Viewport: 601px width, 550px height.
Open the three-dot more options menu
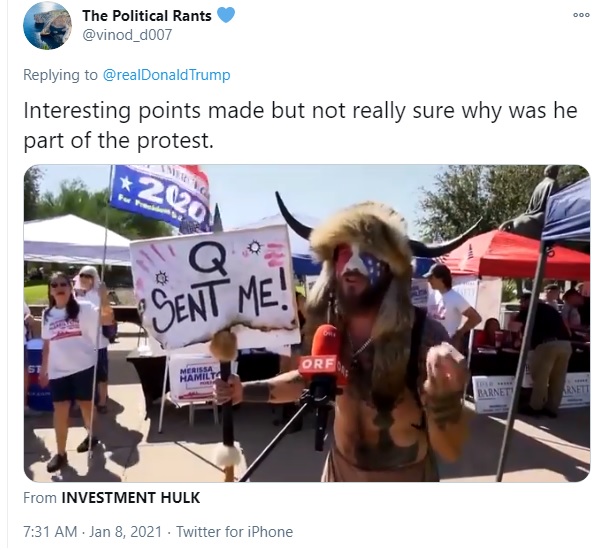click(x=581, y=15)
